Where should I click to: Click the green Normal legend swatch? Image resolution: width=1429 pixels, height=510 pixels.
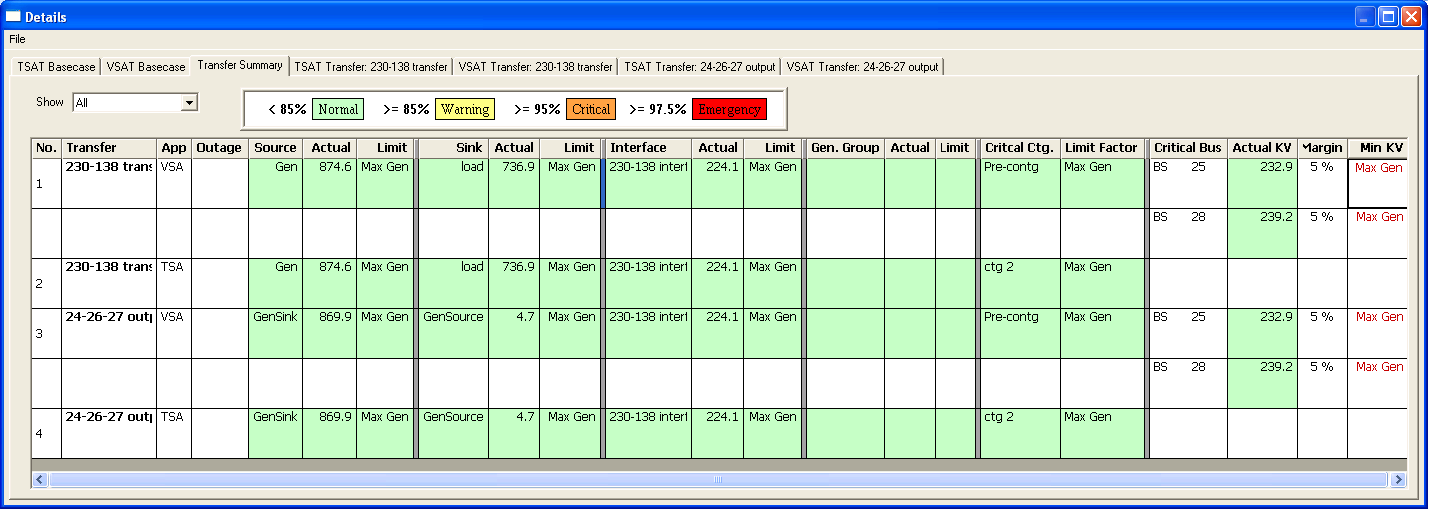pyautogui.click(x=338, y=109)
